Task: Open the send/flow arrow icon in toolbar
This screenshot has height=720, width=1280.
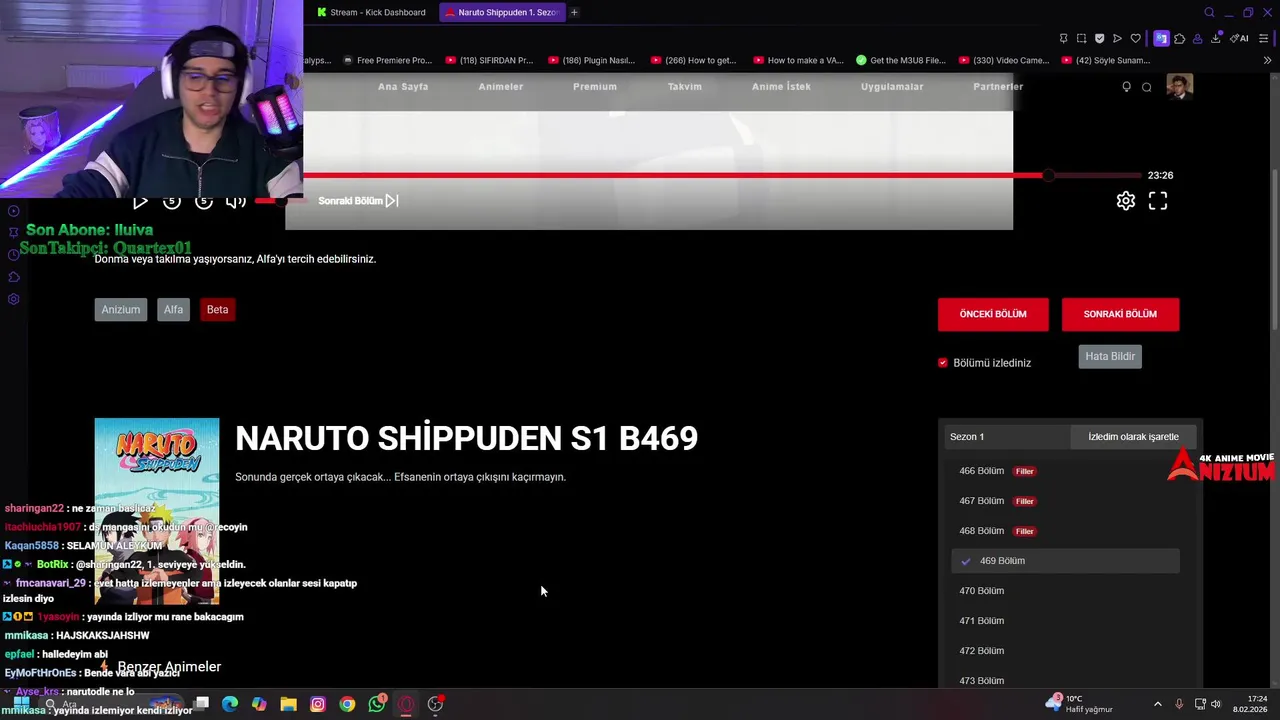Action: (1117, 39)
